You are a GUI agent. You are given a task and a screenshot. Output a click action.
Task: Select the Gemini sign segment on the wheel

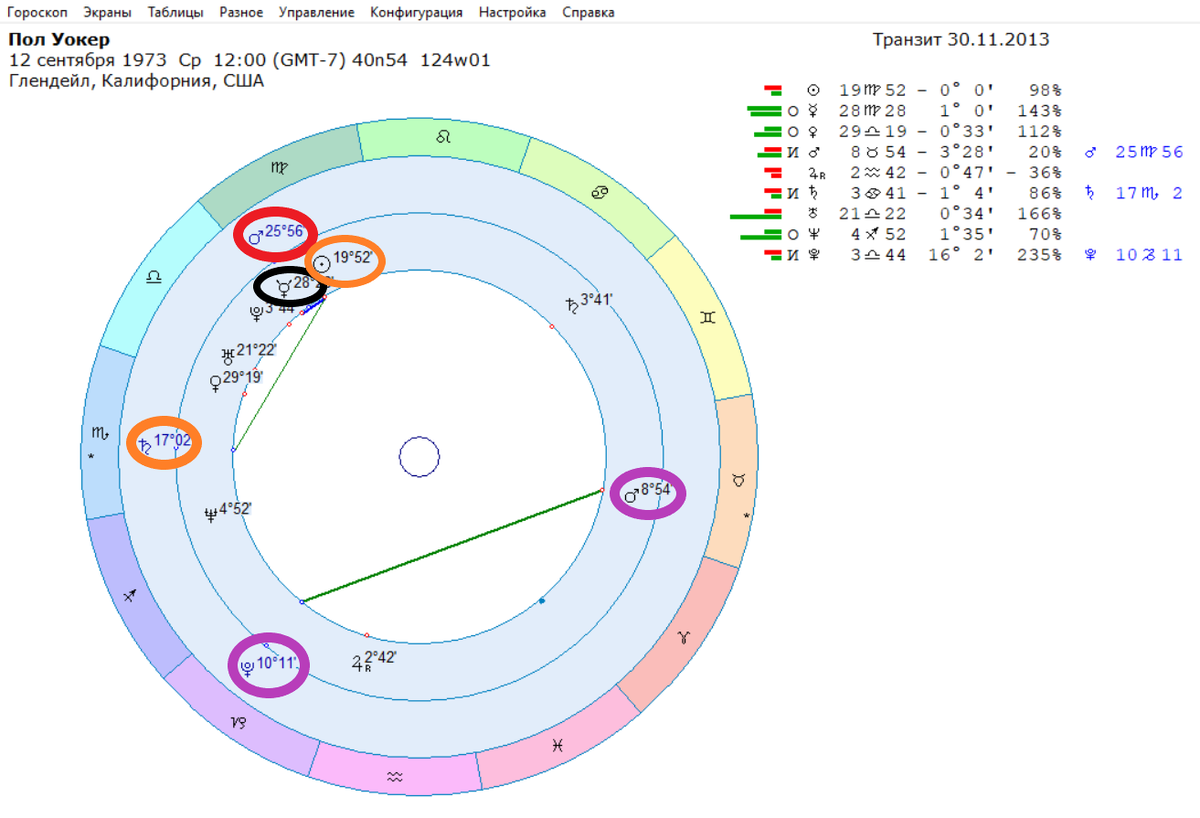[x=706, y=317]
